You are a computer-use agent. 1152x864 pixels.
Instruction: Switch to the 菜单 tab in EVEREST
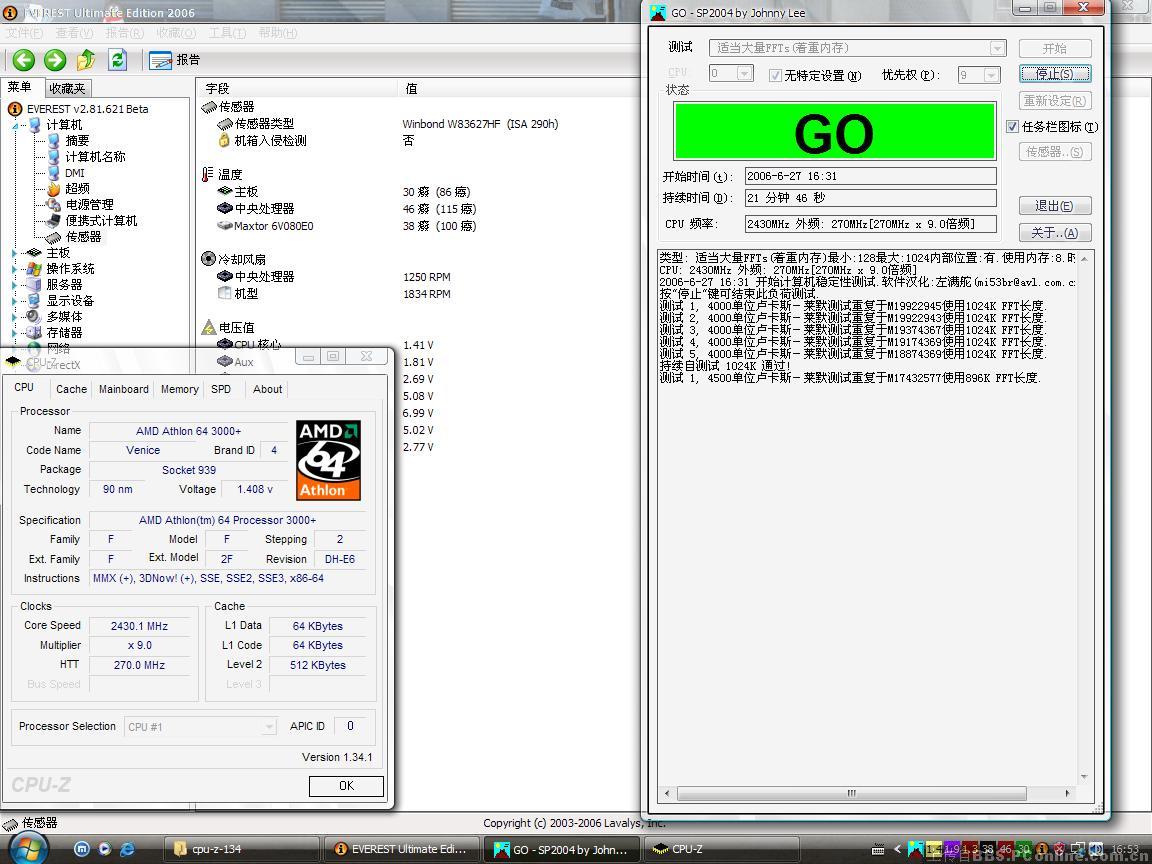20,87
